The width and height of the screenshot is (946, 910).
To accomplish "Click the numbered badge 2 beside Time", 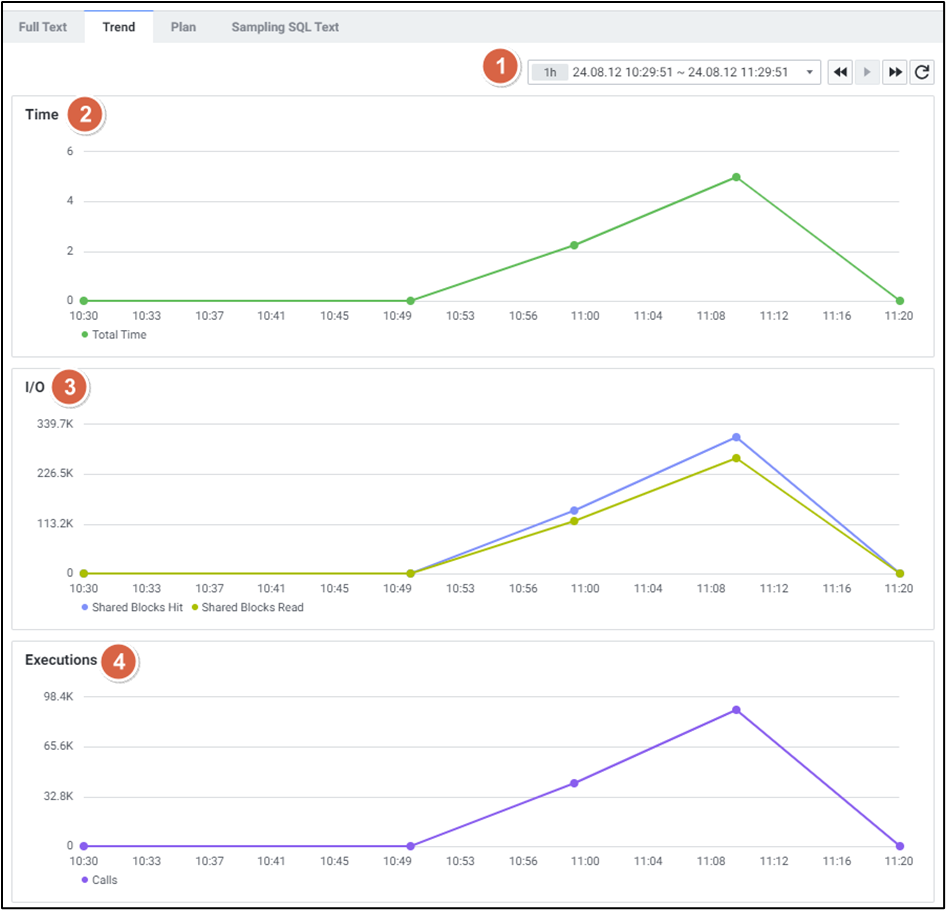I will (x=86, y=115).
